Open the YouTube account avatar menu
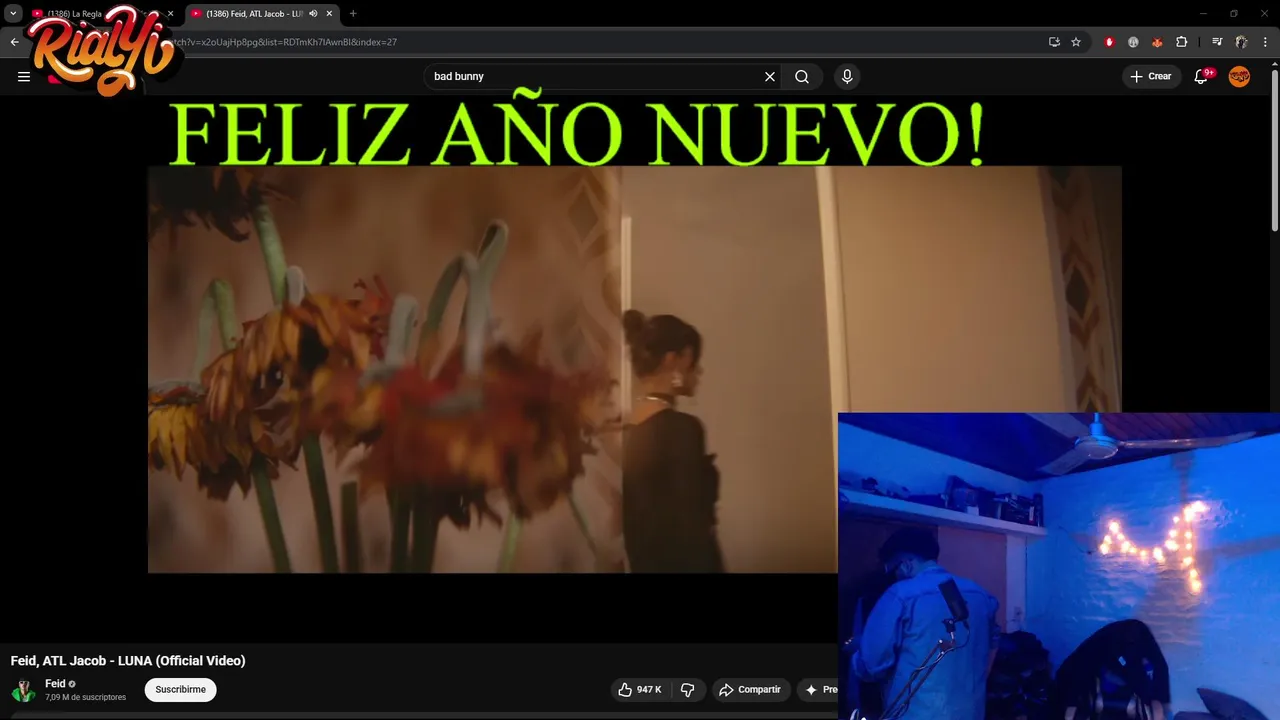Image resolution: width=1280 pixels, height=720 pixels. coord(1239,76)
